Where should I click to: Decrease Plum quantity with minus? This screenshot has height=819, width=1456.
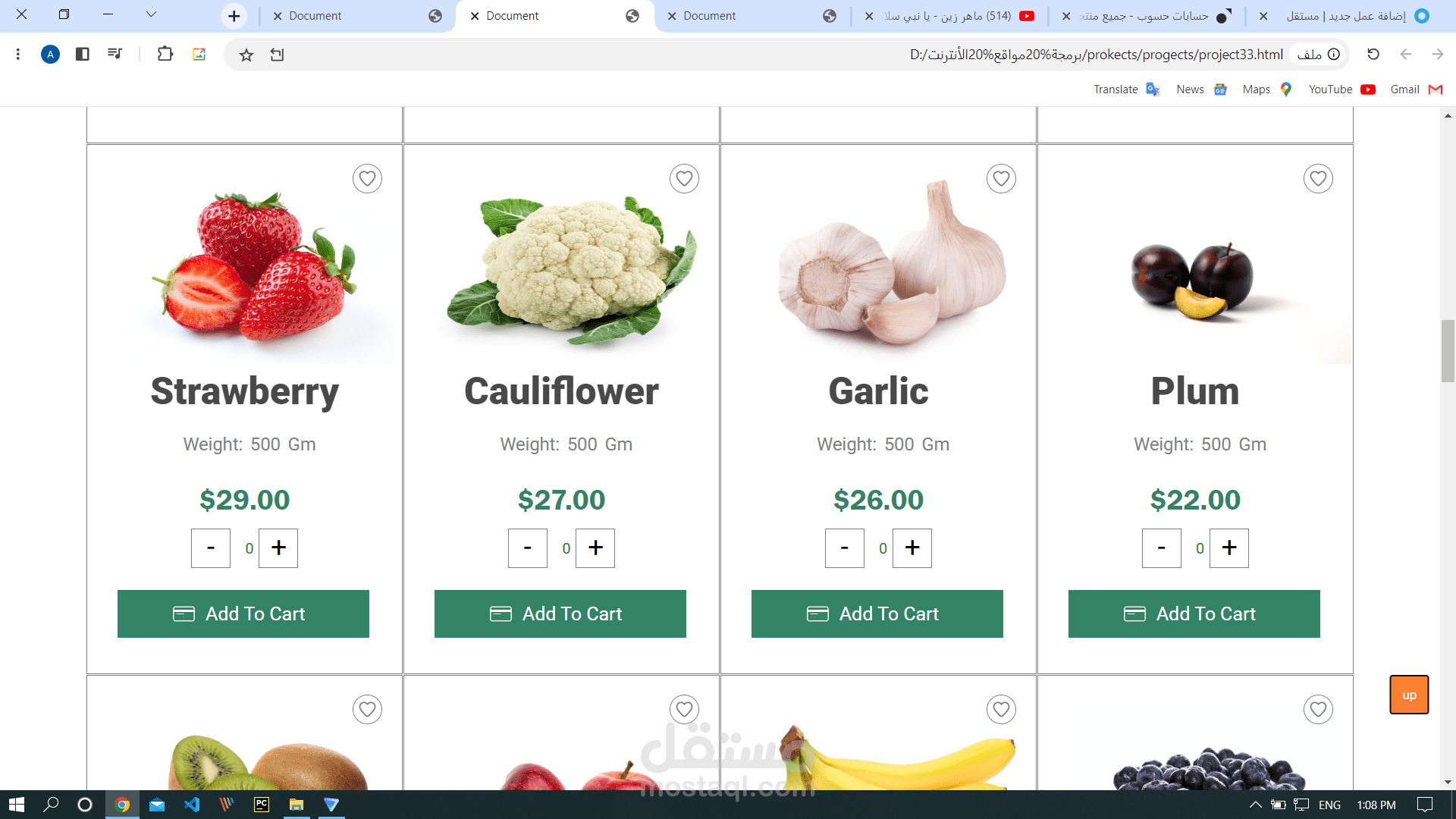[x=1161, y=548]
